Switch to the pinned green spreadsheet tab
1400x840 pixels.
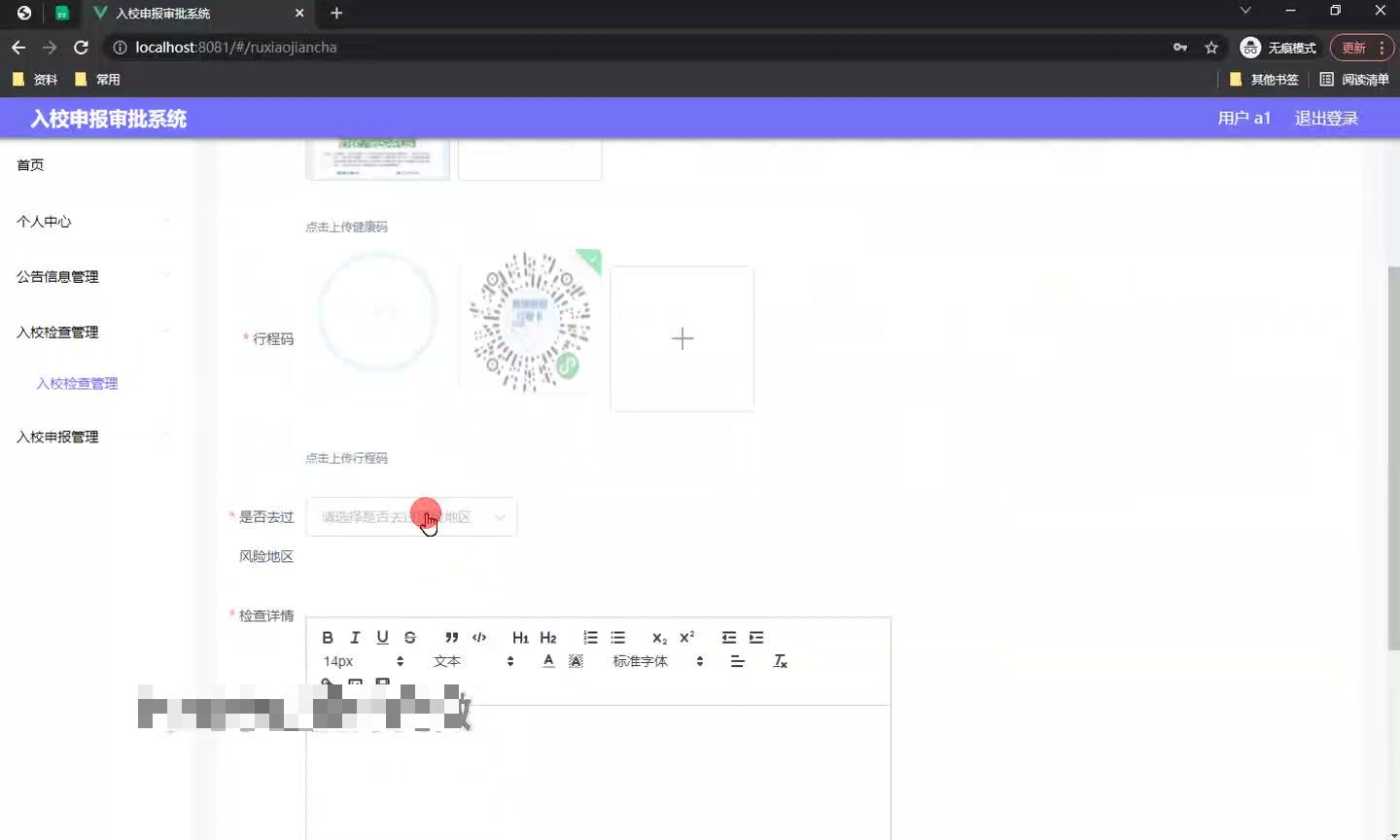pyautogui.click(x=62, y=14)
